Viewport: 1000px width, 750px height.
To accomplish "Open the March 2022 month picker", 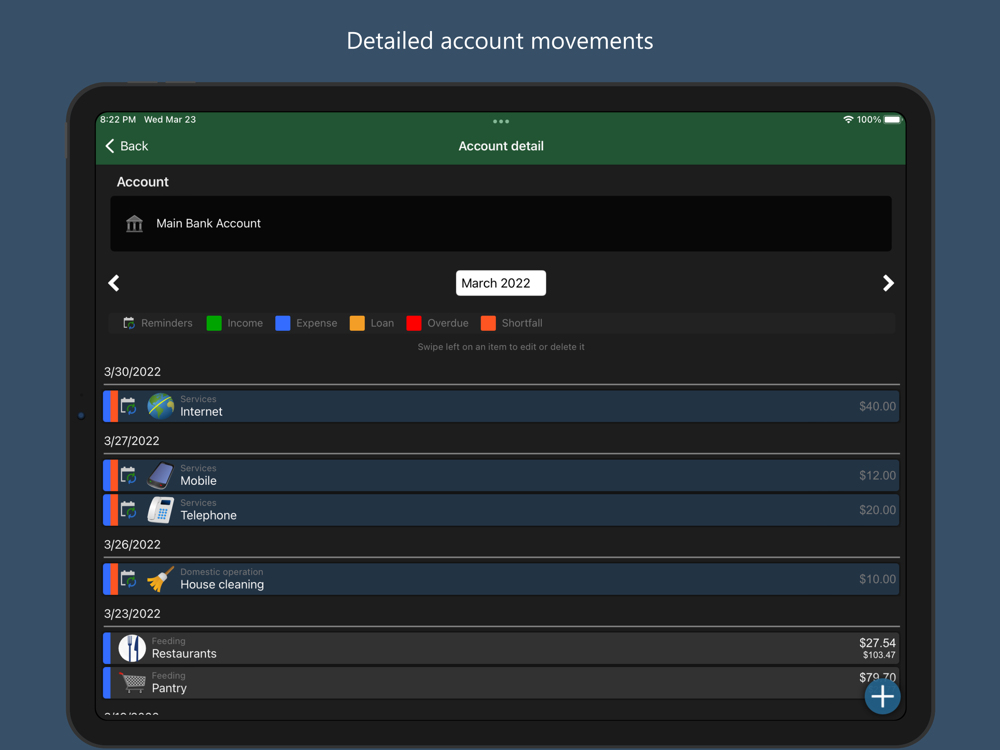I will (x=501, y=283).
